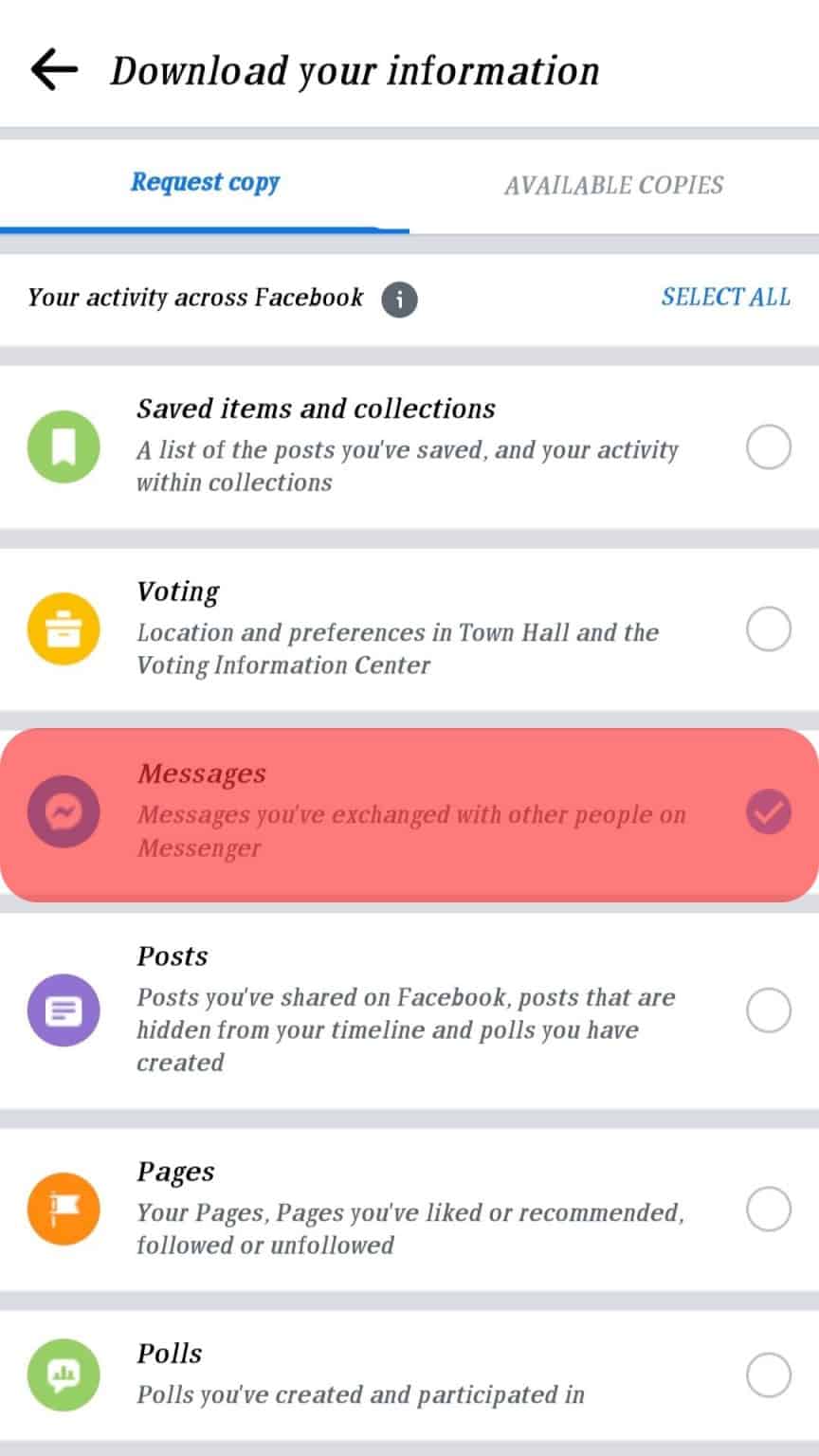The width and height of the screenshot is (819, 1456).
Task: Switch to the Available Copies tab
Action: tap(614, 185)
